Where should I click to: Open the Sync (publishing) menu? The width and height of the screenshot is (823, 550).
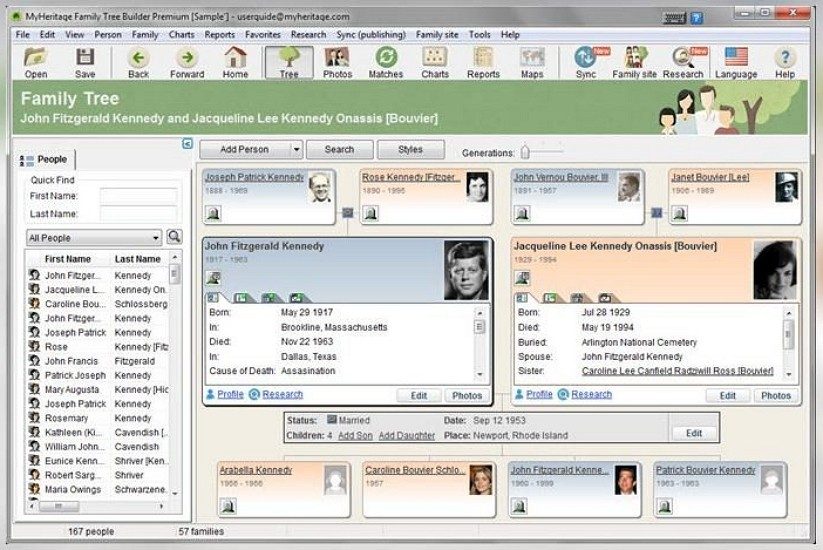pos(371,35)
